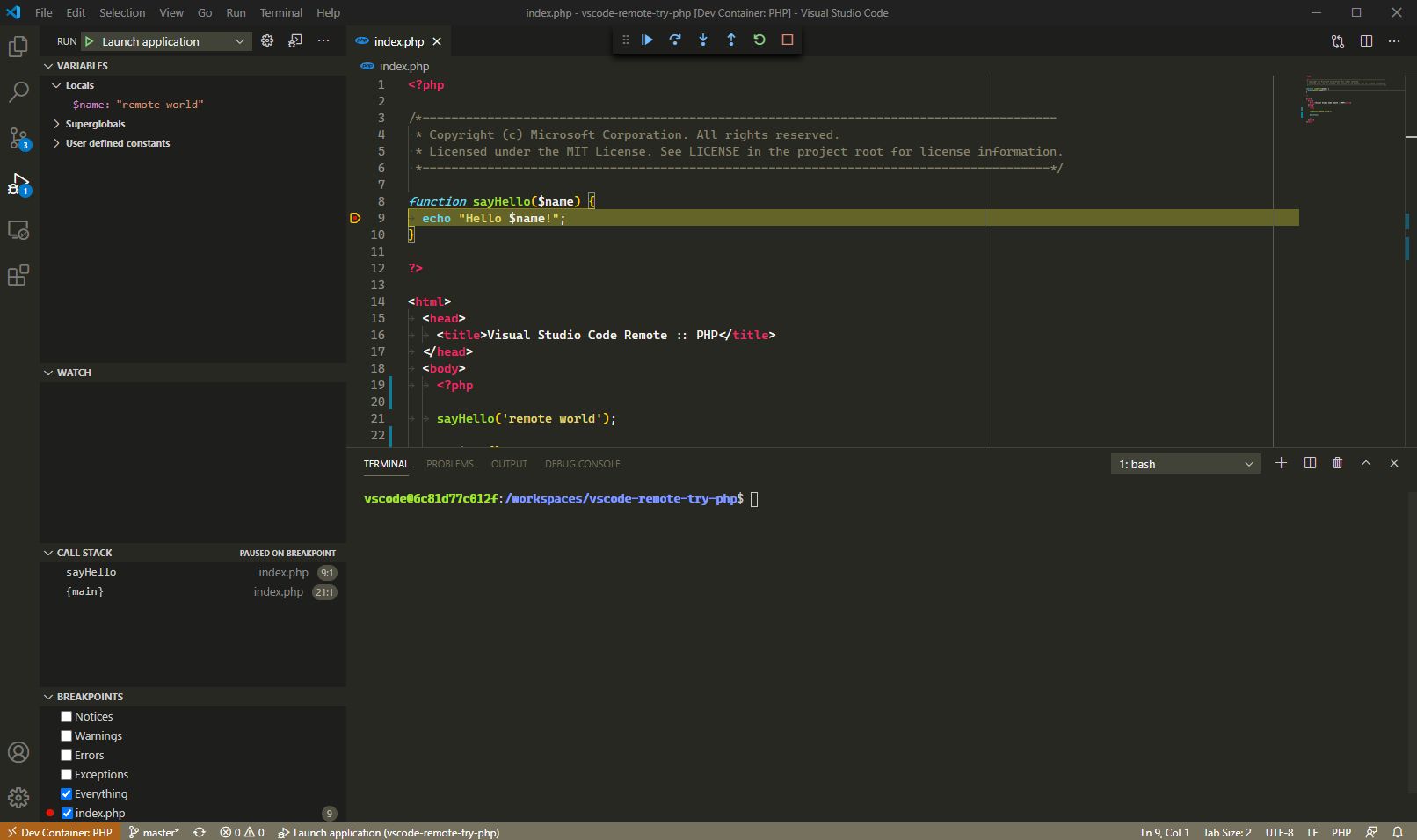This screenshot has height=840, width=1417.
Task: Click the Step Over debug icon
Action: click(675, 40)
